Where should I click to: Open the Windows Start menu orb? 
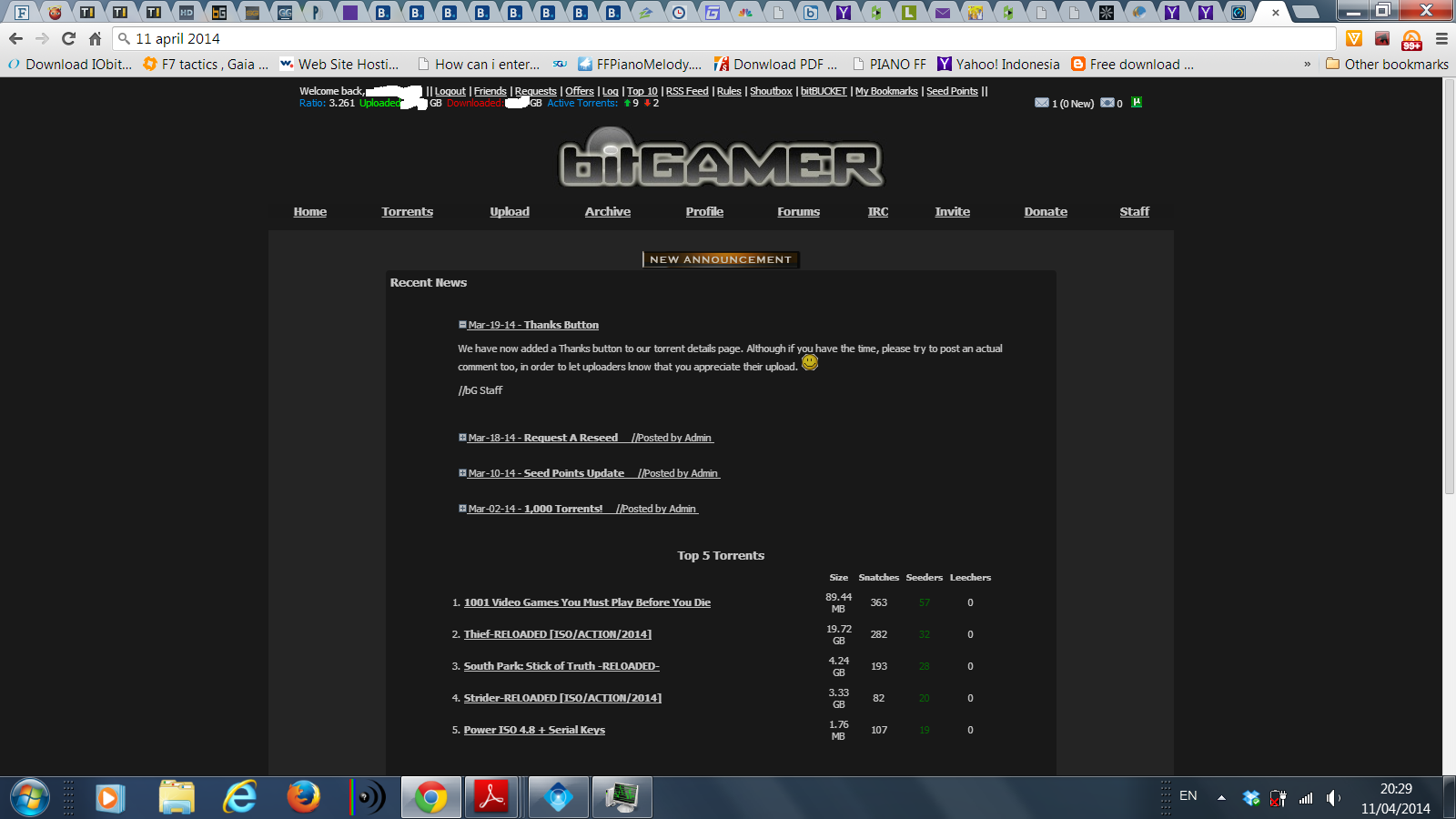[29, 798]
